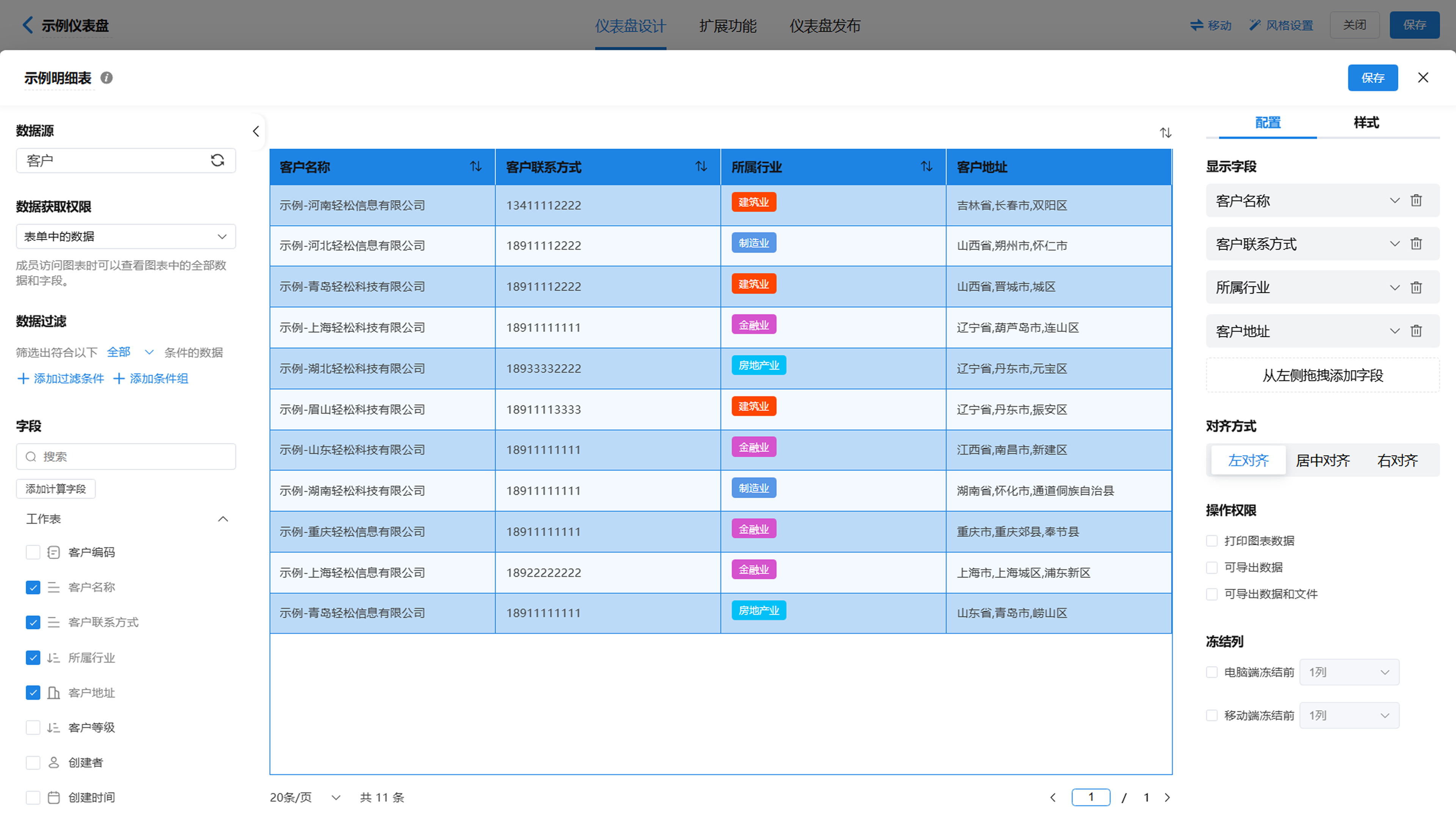This screenshot has width=1456, height=819.
Task: Click the building icon beside 客户地址 field
Action: [54, 693]
